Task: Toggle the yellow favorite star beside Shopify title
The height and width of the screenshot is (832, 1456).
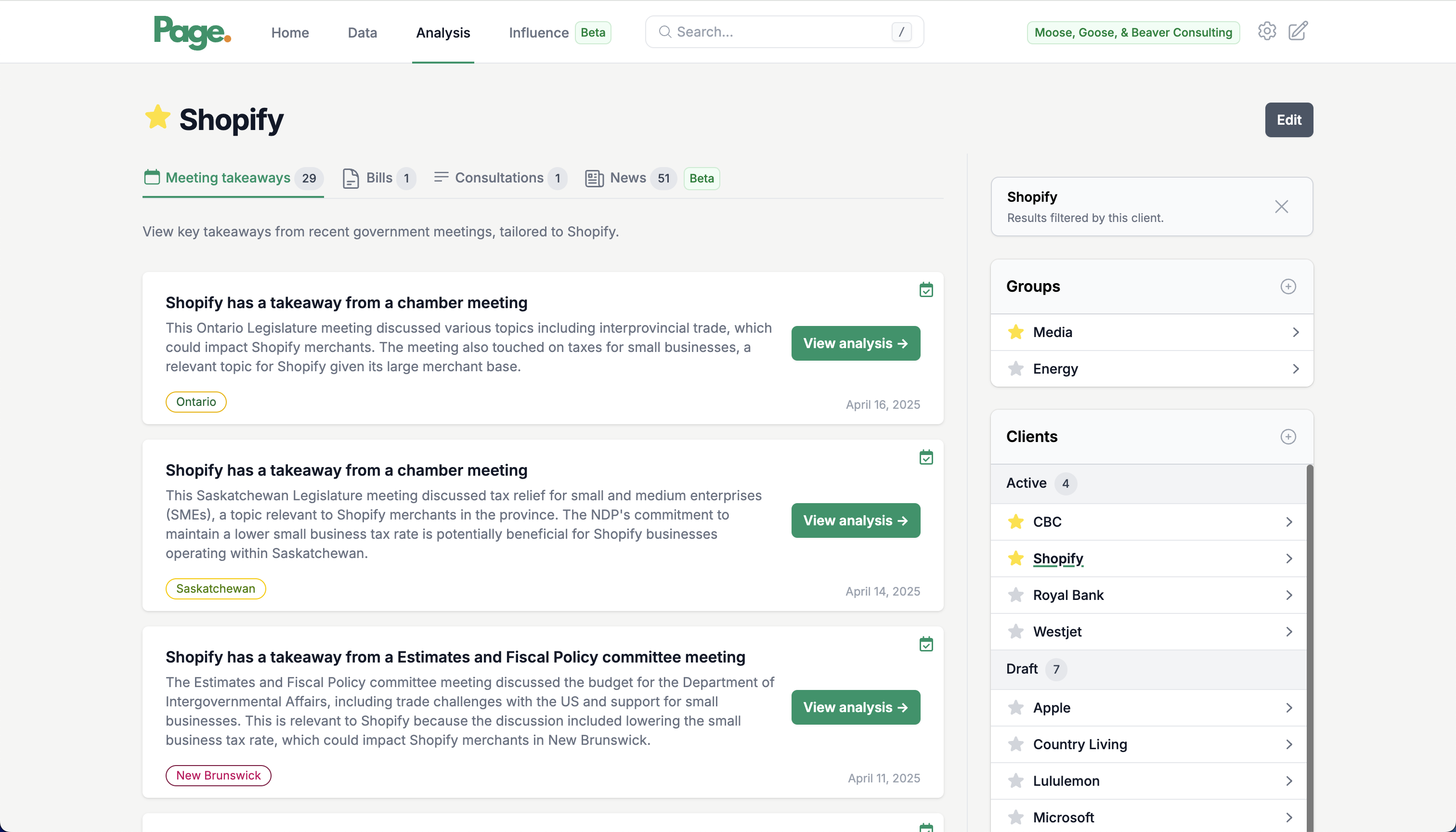Action: point(158,117)
